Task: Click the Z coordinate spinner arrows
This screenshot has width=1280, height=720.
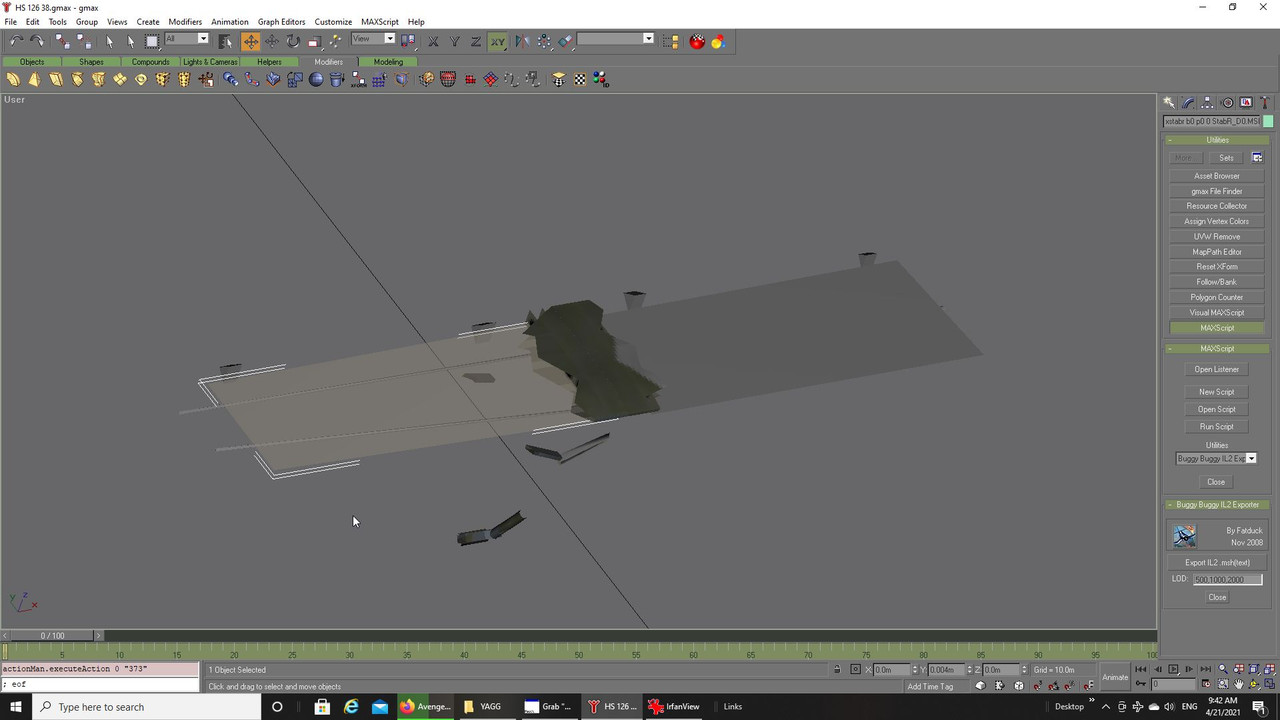Action: 1022,669
